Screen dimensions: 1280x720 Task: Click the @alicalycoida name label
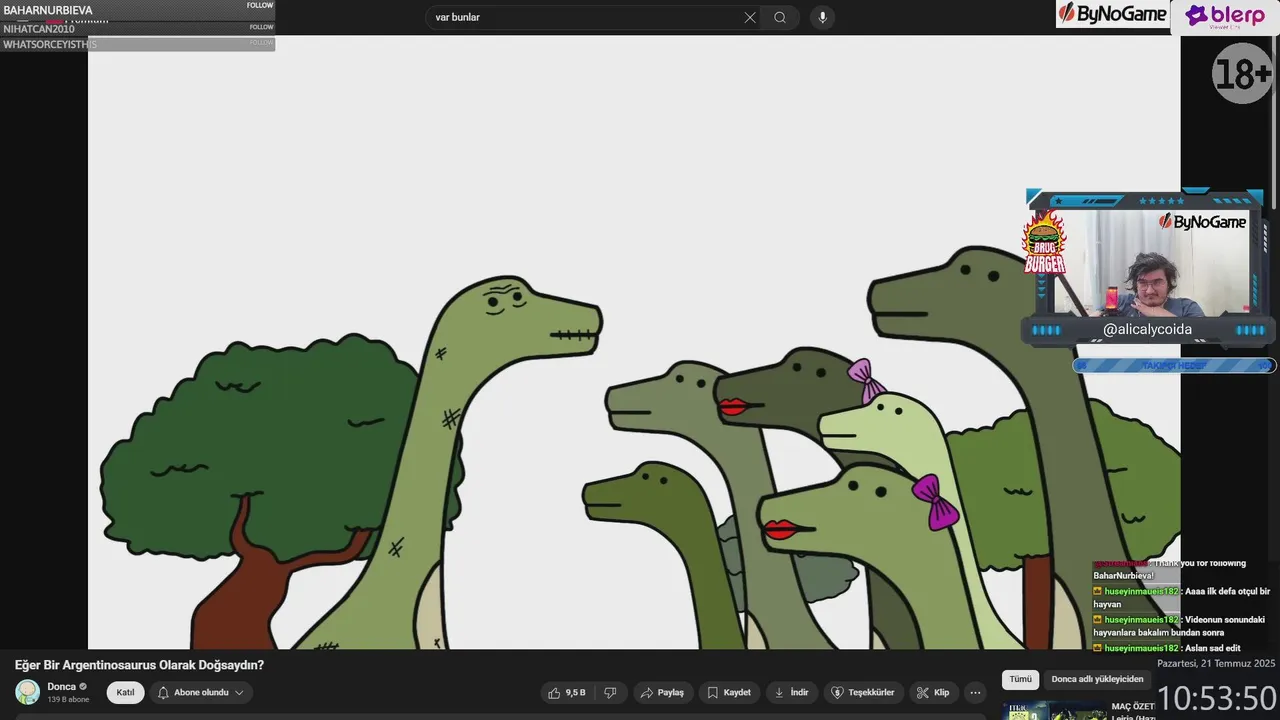(1147, 329)
